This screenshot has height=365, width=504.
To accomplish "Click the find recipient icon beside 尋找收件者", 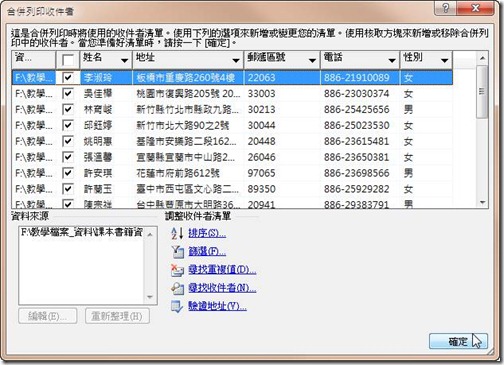I will pyautogui.click(x=177, y=288).
